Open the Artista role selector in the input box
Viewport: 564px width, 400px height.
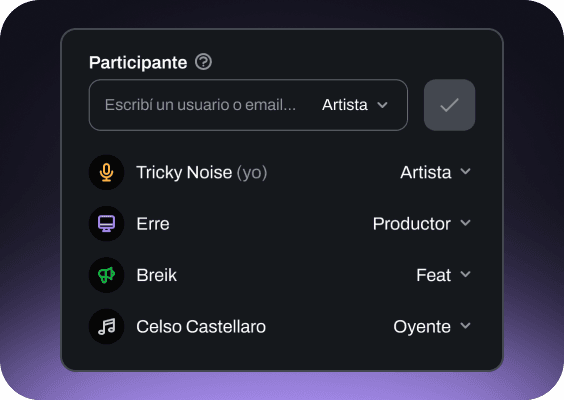355,105
